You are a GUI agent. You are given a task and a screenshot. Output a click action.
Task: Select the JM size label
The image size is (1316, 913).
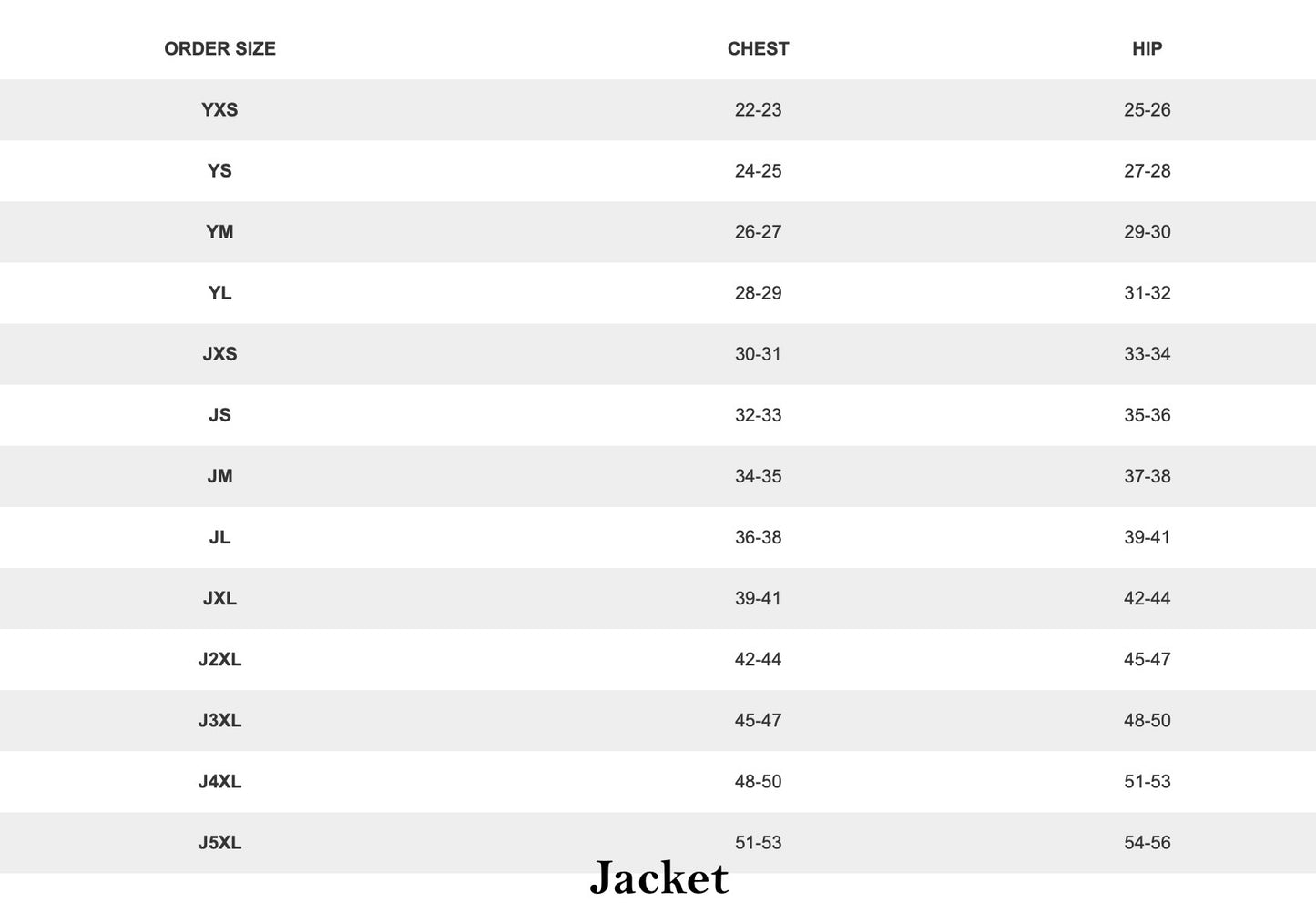pos(219,476)
